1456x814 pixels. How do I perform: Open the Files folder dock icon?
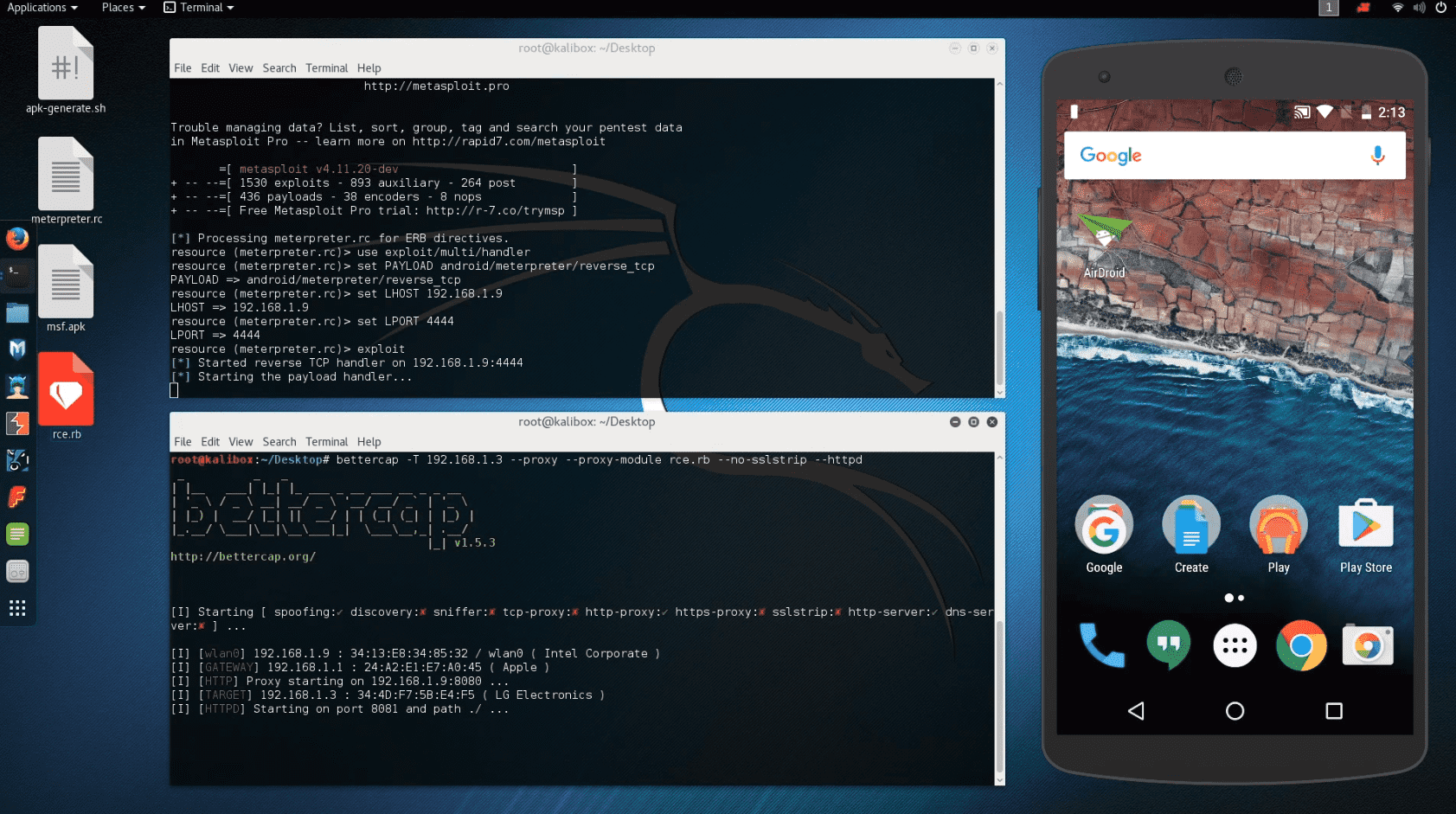[17, 312]
